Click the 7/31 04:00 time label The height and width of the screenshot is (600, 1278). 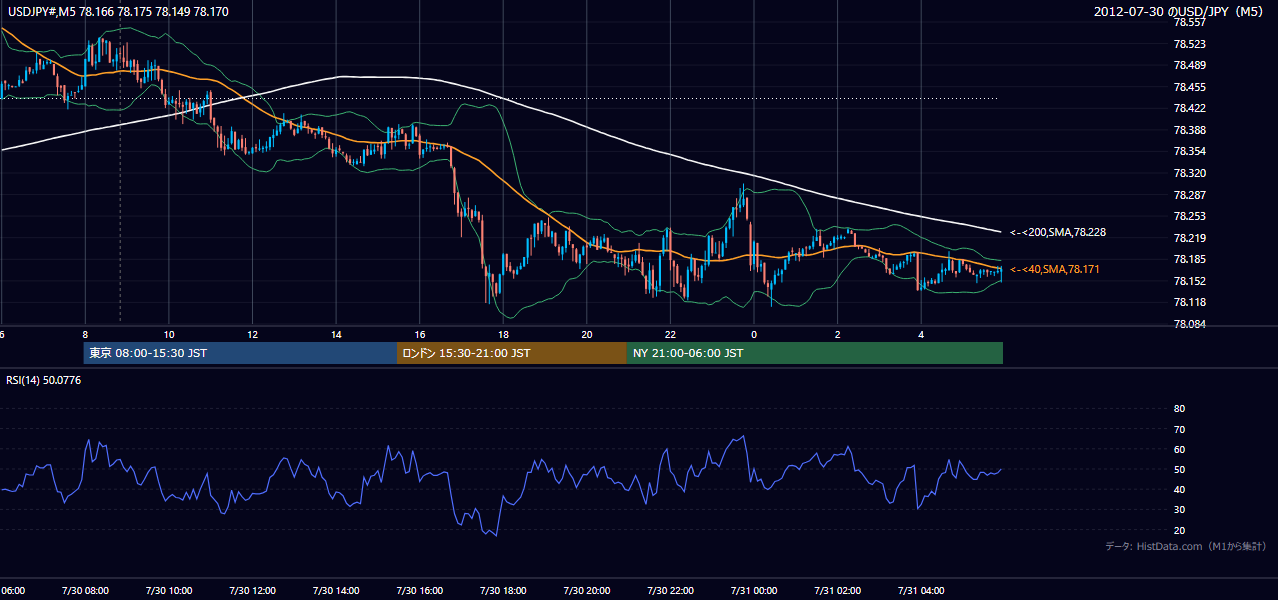(920, 590)
